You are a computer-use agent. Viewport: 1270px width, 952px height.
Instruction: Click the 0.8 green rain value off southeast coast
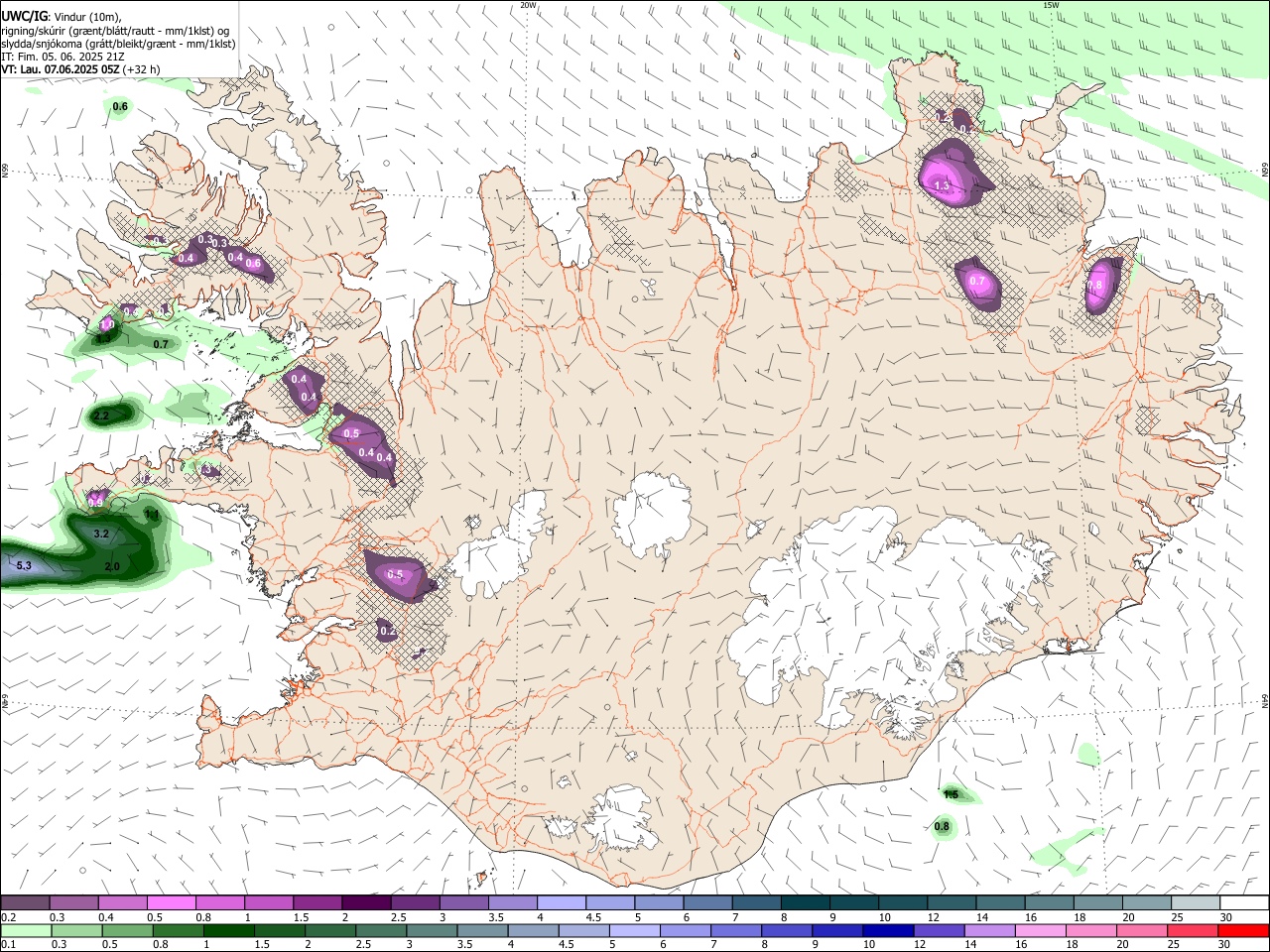[x=942, y=826]
